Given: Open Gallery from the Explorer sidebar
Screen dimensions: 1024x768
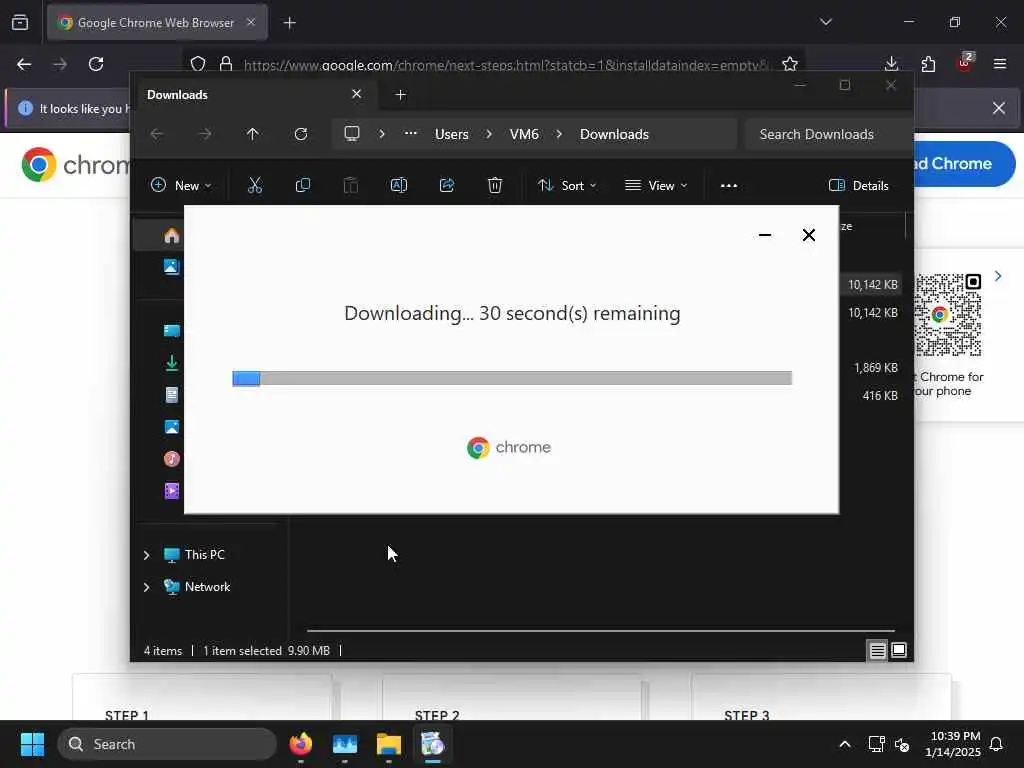Looking at the screenshot, I should 171,266.
